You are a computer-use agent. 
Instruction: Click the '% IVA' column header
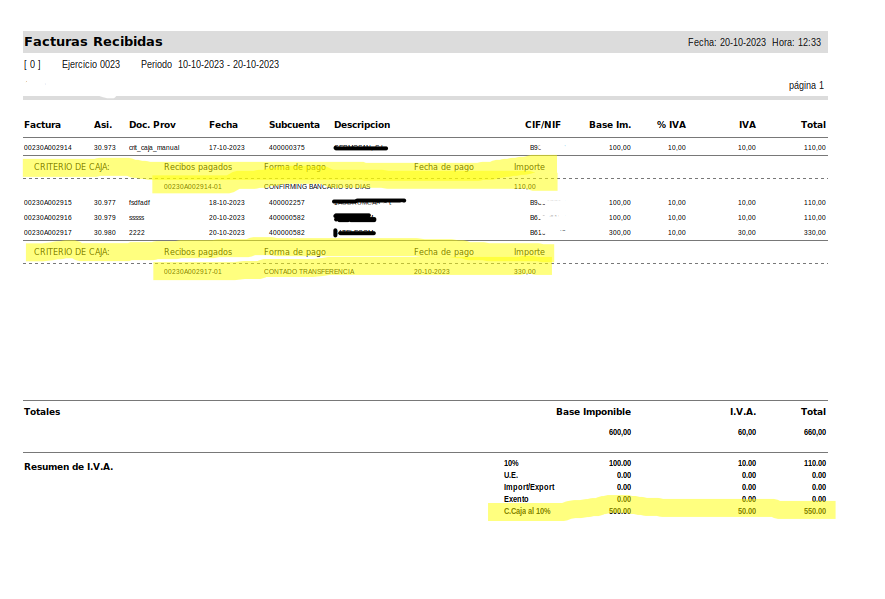coord(671,125)
